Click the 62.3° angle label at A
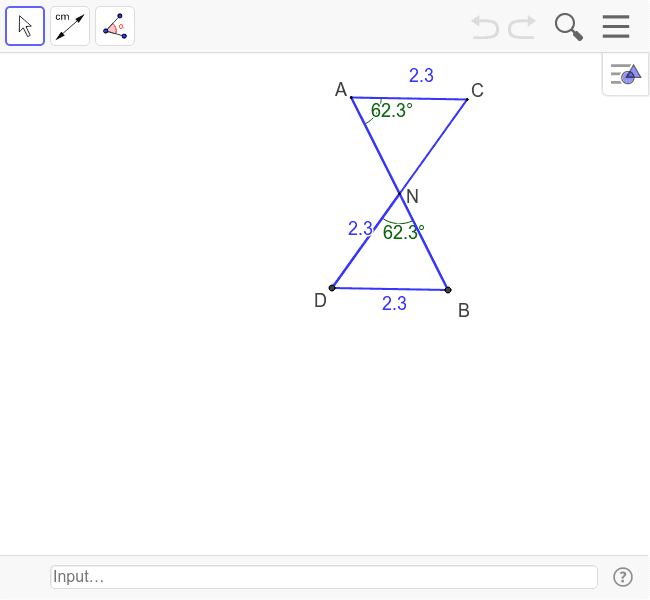 392,110
